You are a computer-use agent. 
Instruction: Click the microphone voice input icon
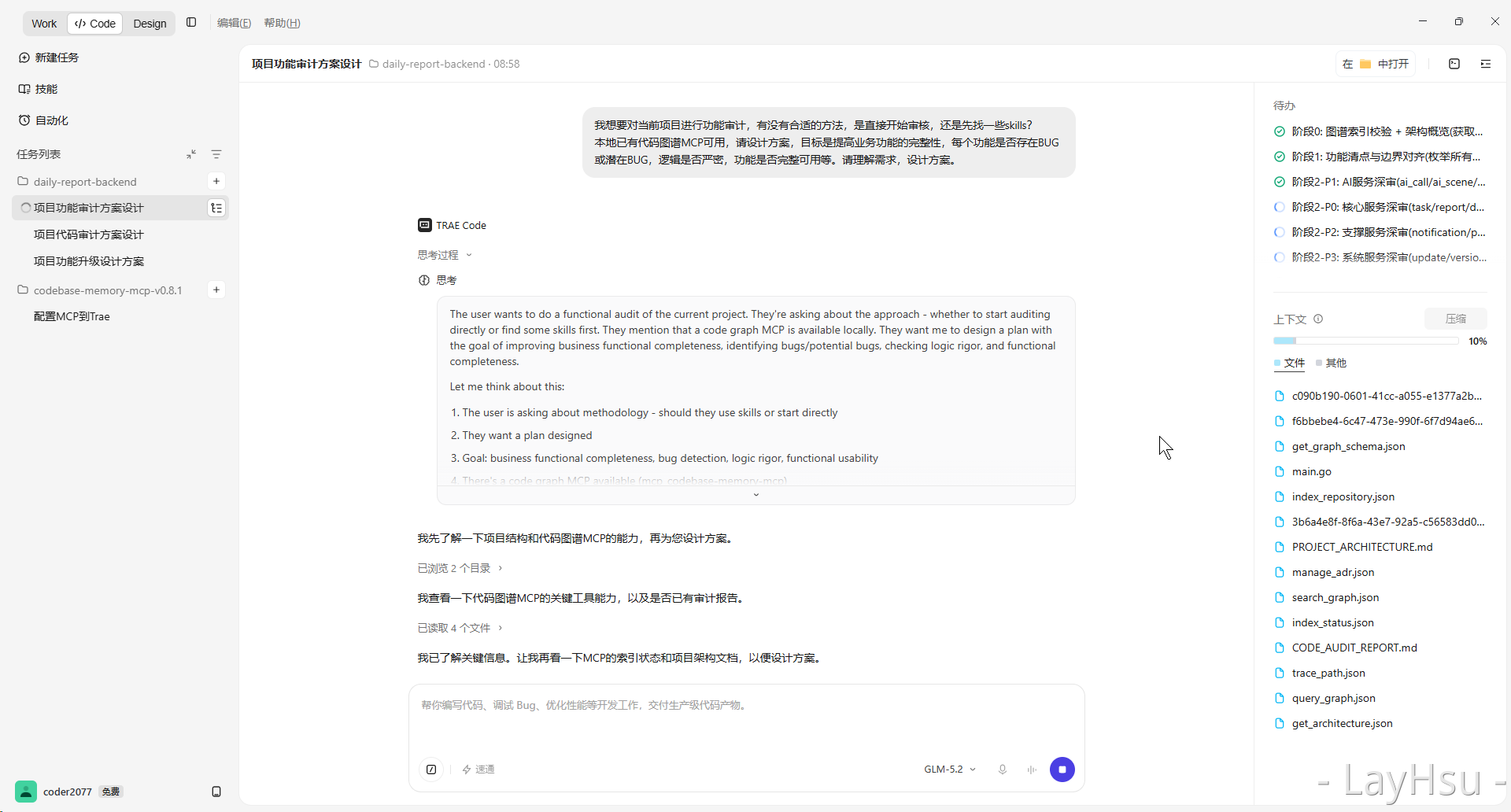coord(1003,770)
